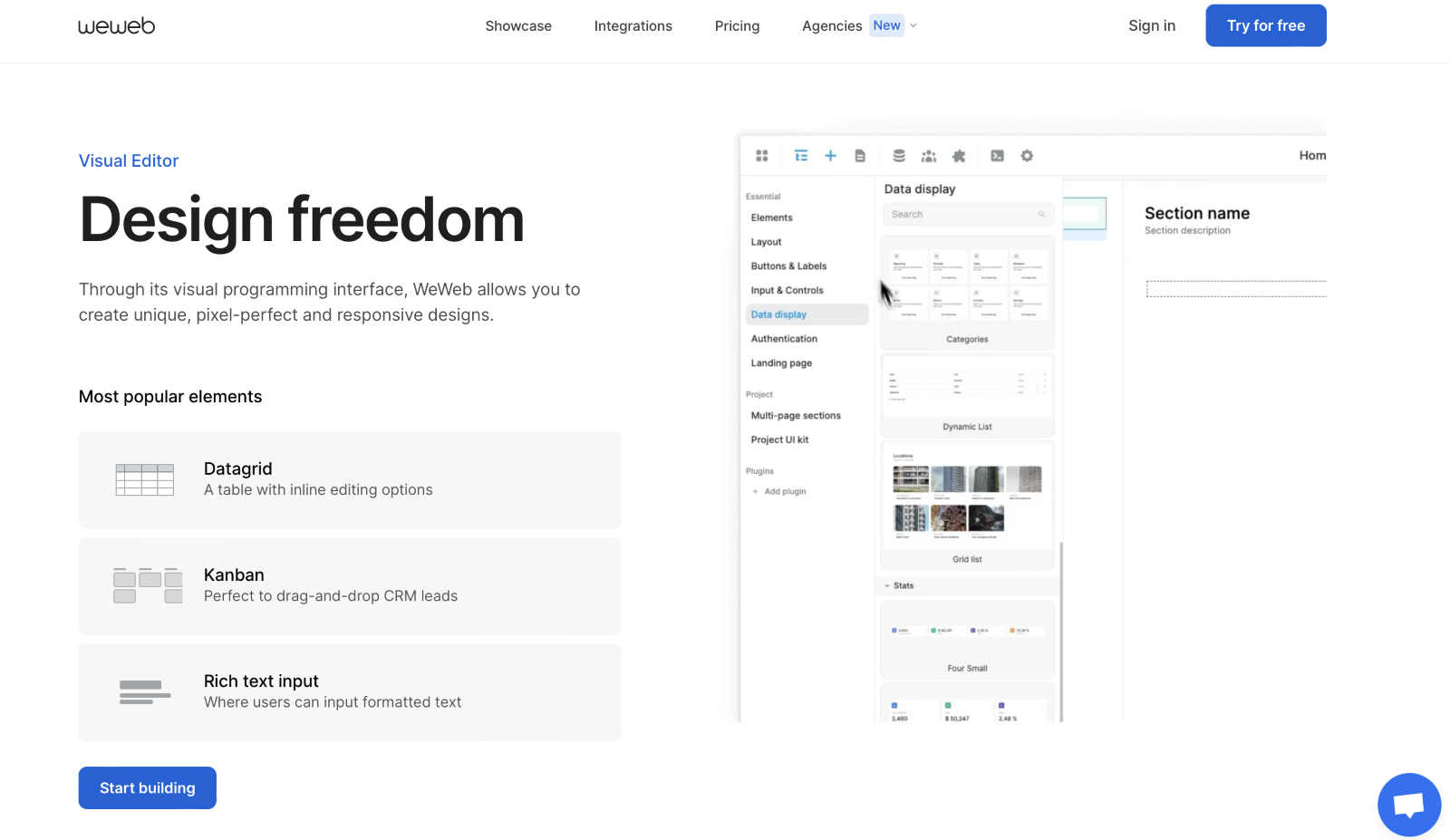Select Project UI kit in the sidebar

tap(780, 439)
